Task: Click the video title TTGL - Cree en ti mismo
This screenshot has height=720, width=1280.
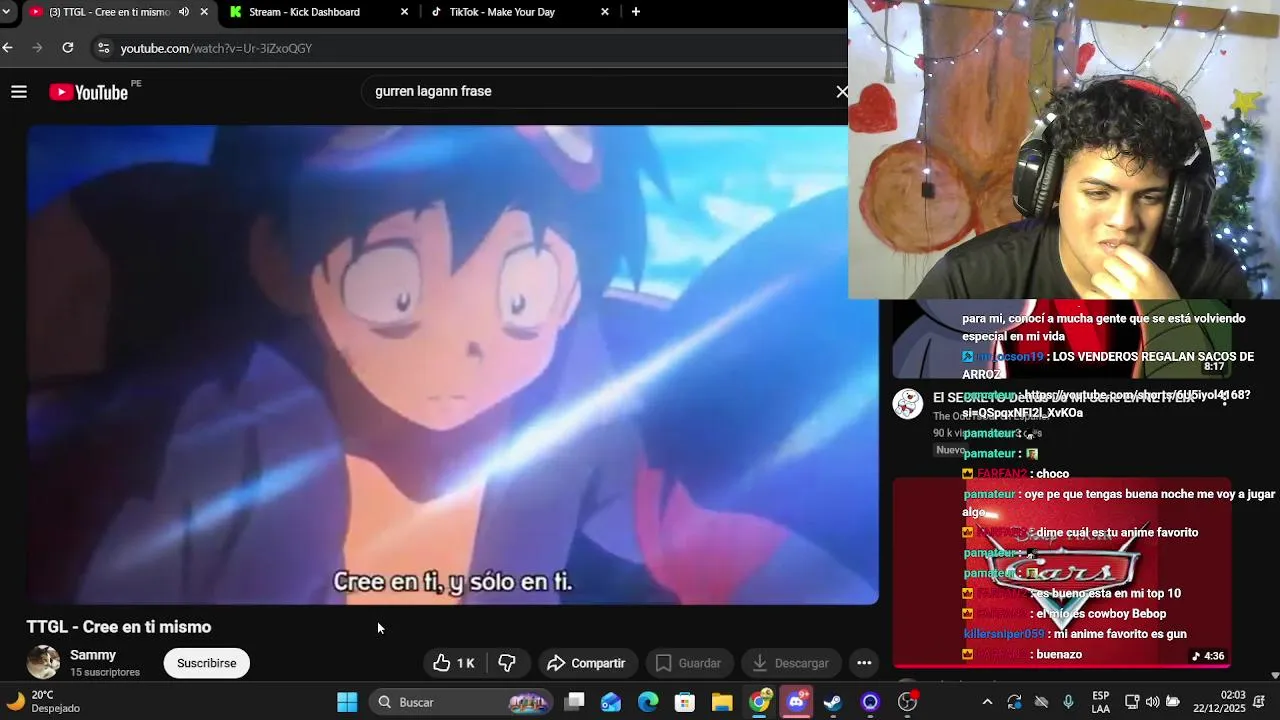Action: [119, 627]
